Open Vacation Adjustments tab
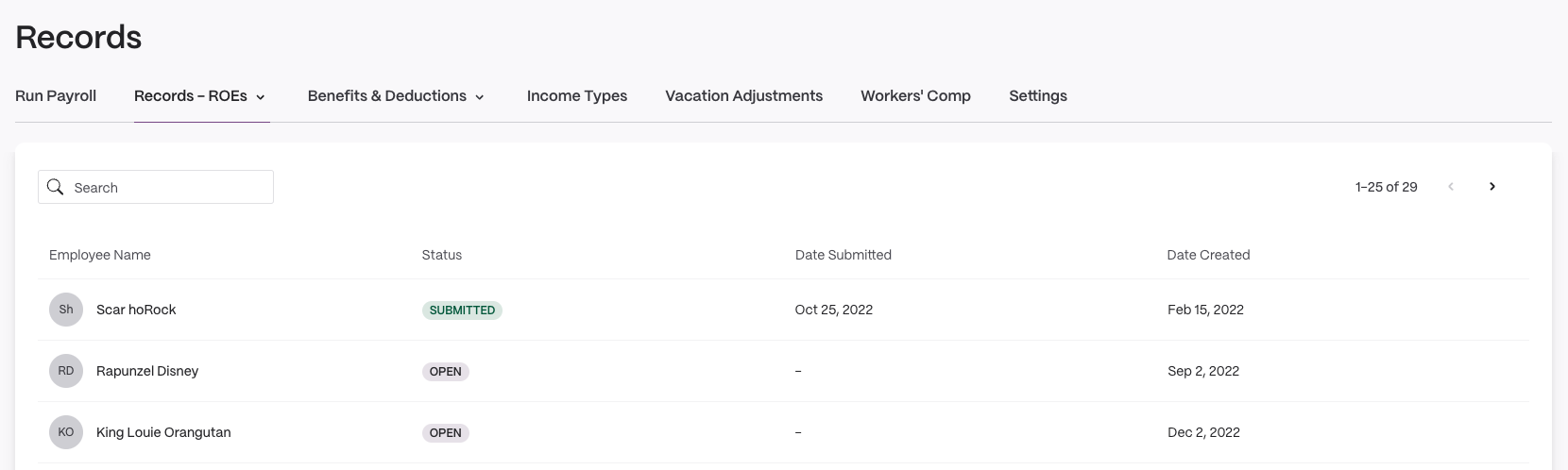1568x470 pixels. [x=743, y=95]
